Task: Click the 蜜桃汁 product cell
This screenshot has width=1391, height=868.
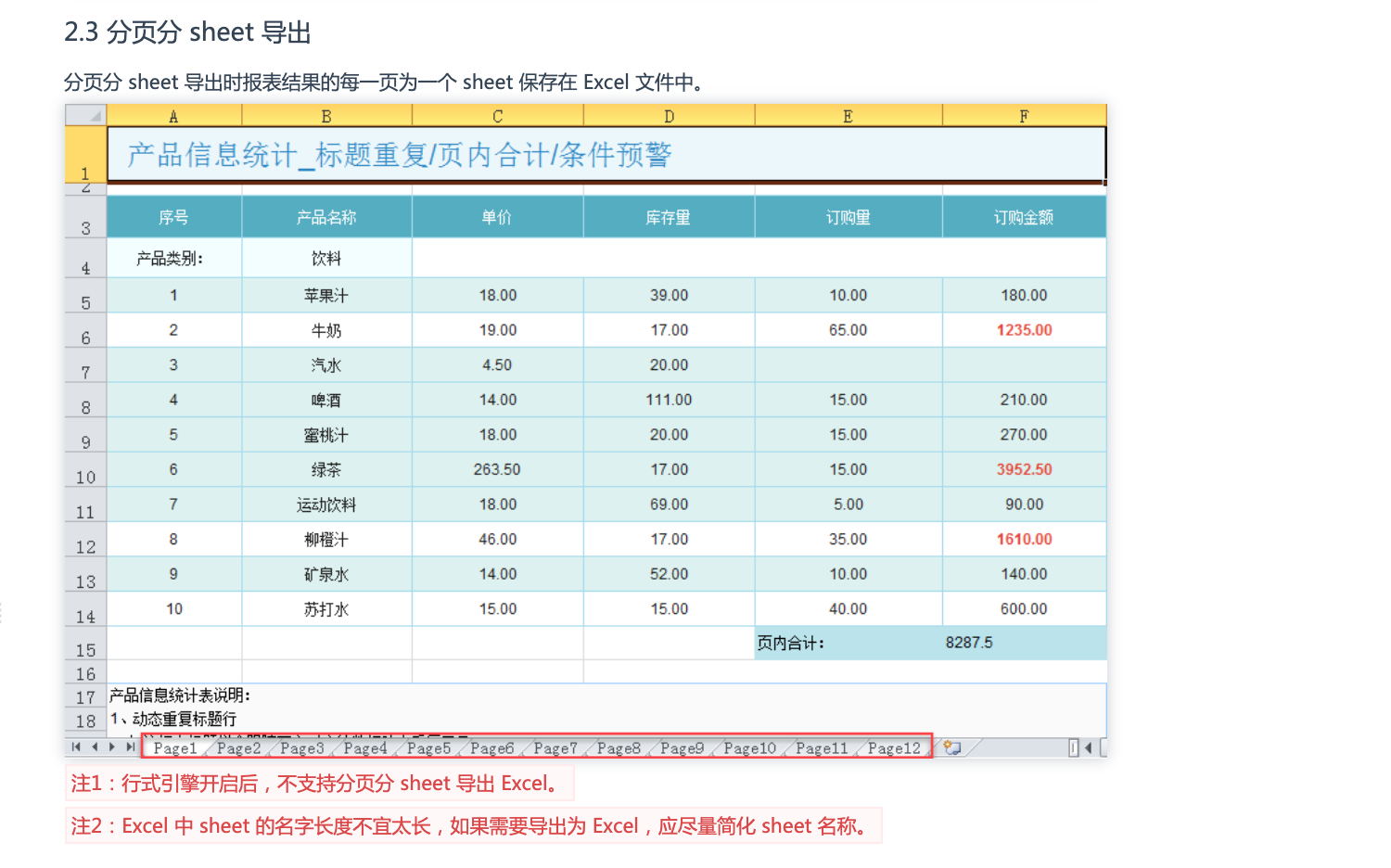Action: coord(326,435)
